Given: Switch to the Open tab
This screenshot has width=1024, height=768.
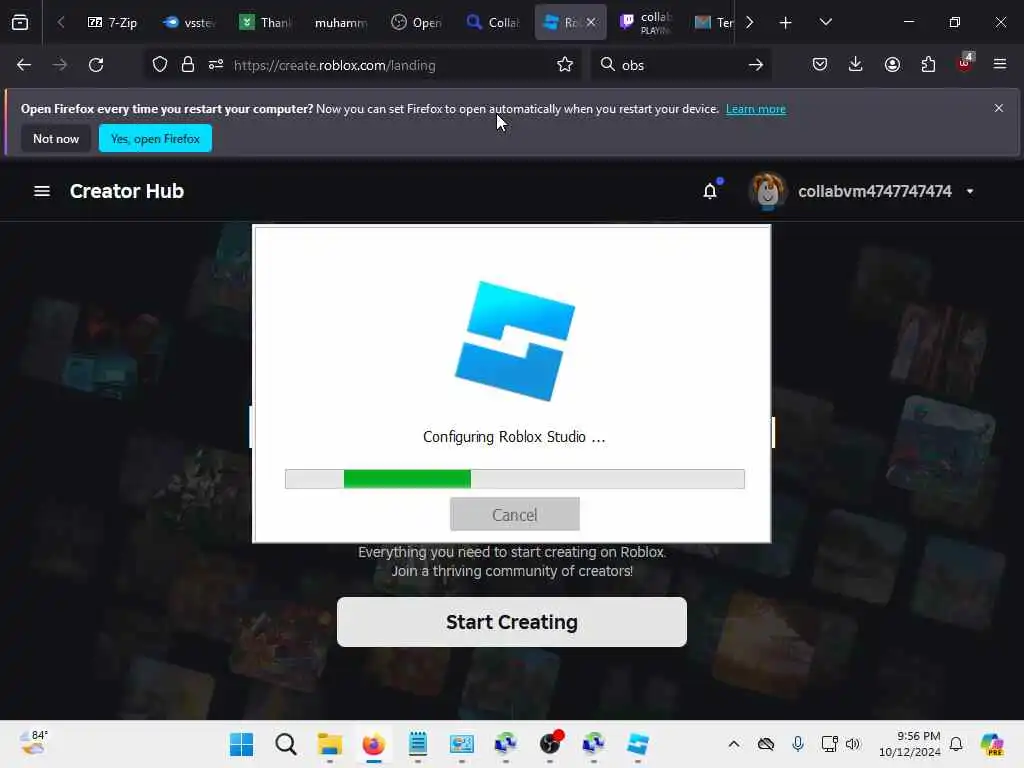Looking at the screenshot, I should coord(417,22).
